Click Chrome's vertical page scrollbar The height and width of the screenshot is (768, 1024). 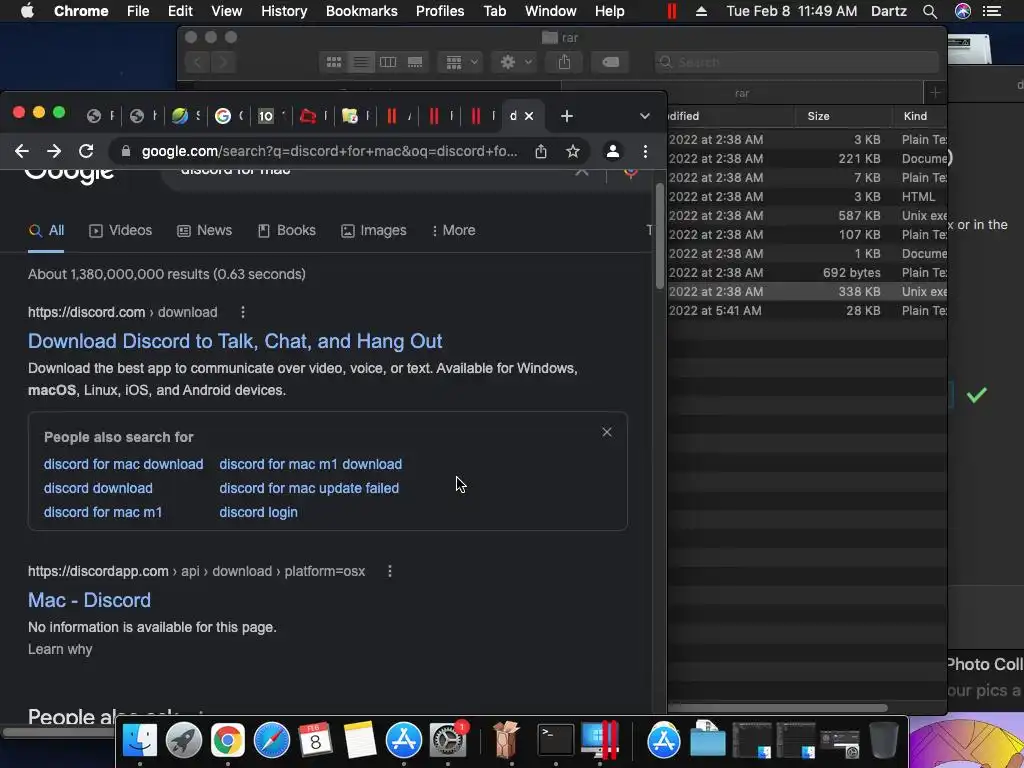point(660,235)
